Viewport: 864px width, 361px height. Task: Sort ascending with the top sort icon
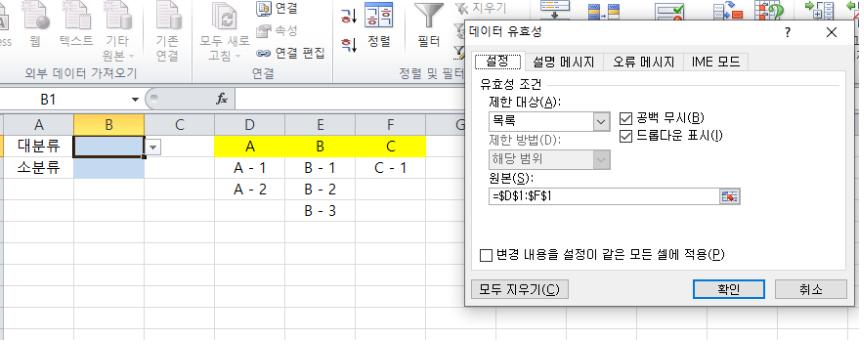tap(349, 16)
